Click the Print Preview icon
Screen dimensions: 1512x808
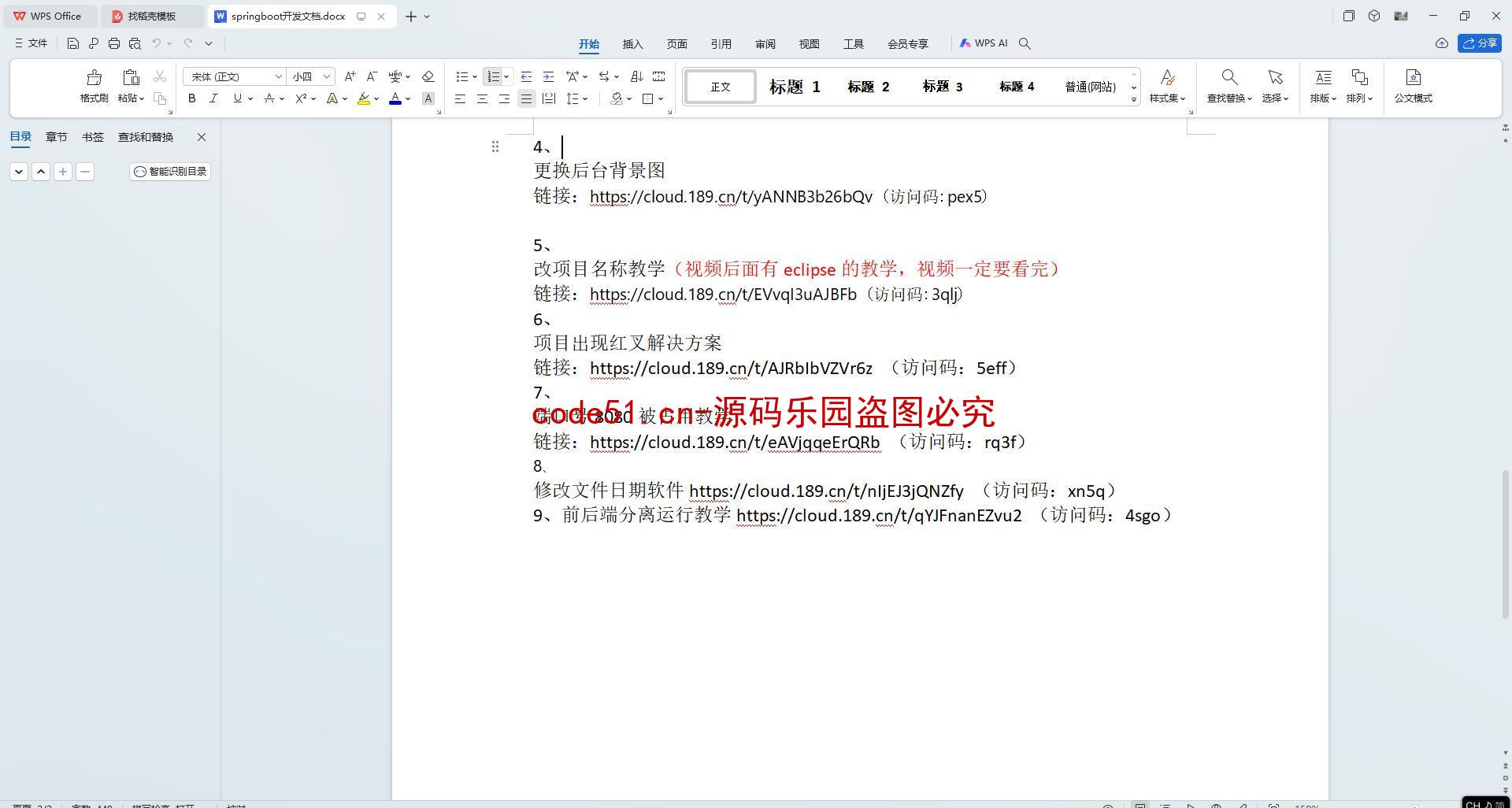(x=135, y=43)
